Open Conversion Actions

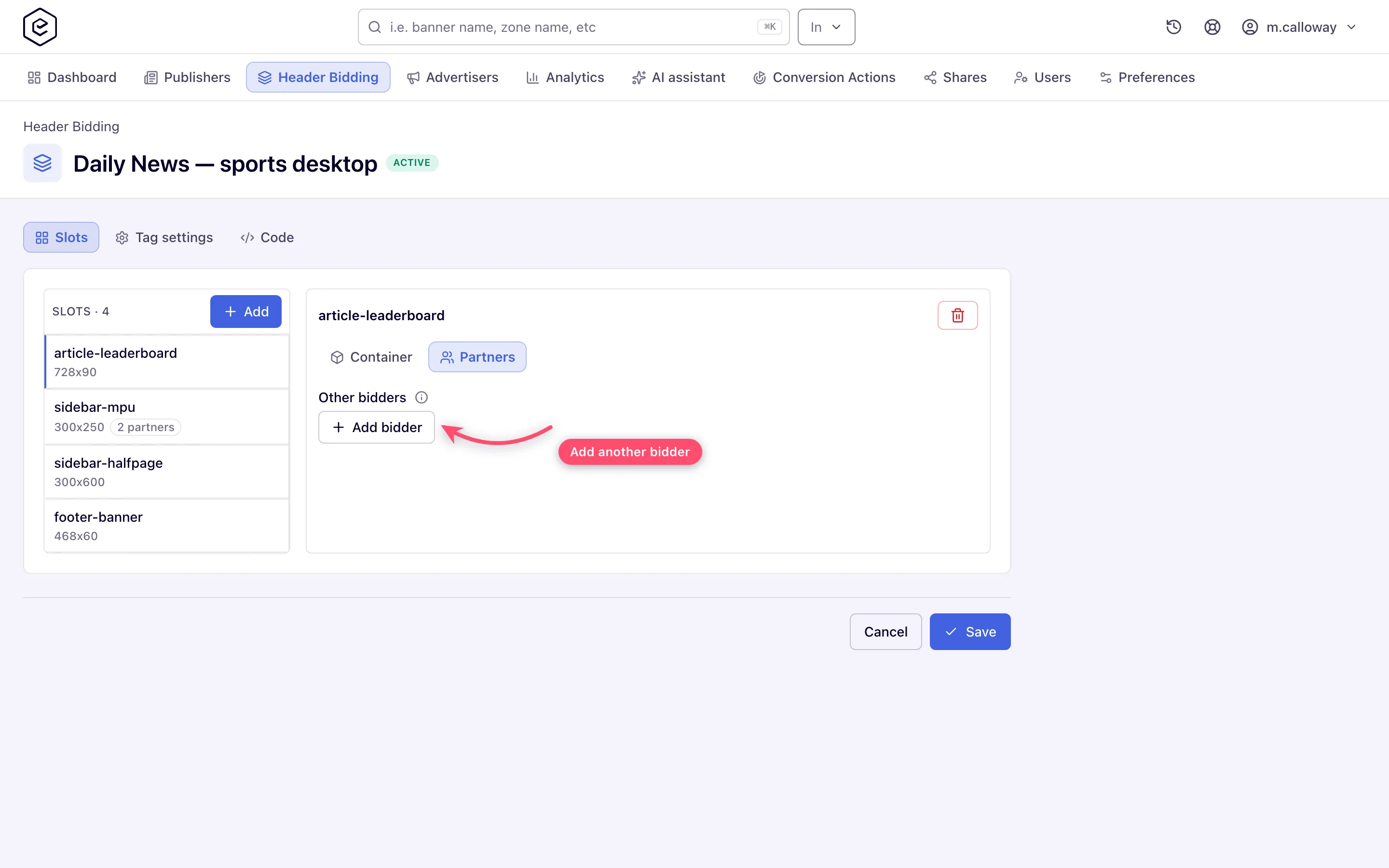[824, 78]
